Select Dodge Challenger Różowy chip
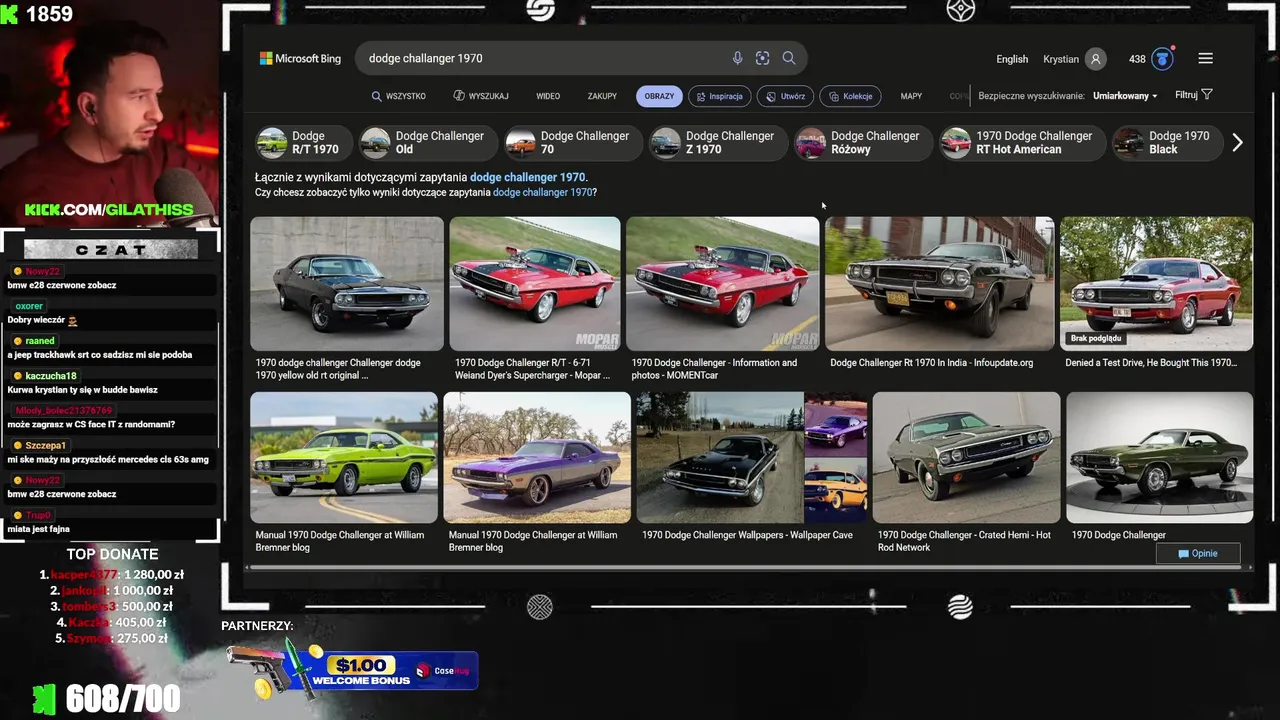The width and height of the screenshot is (1280, 720). coord(862,143)
